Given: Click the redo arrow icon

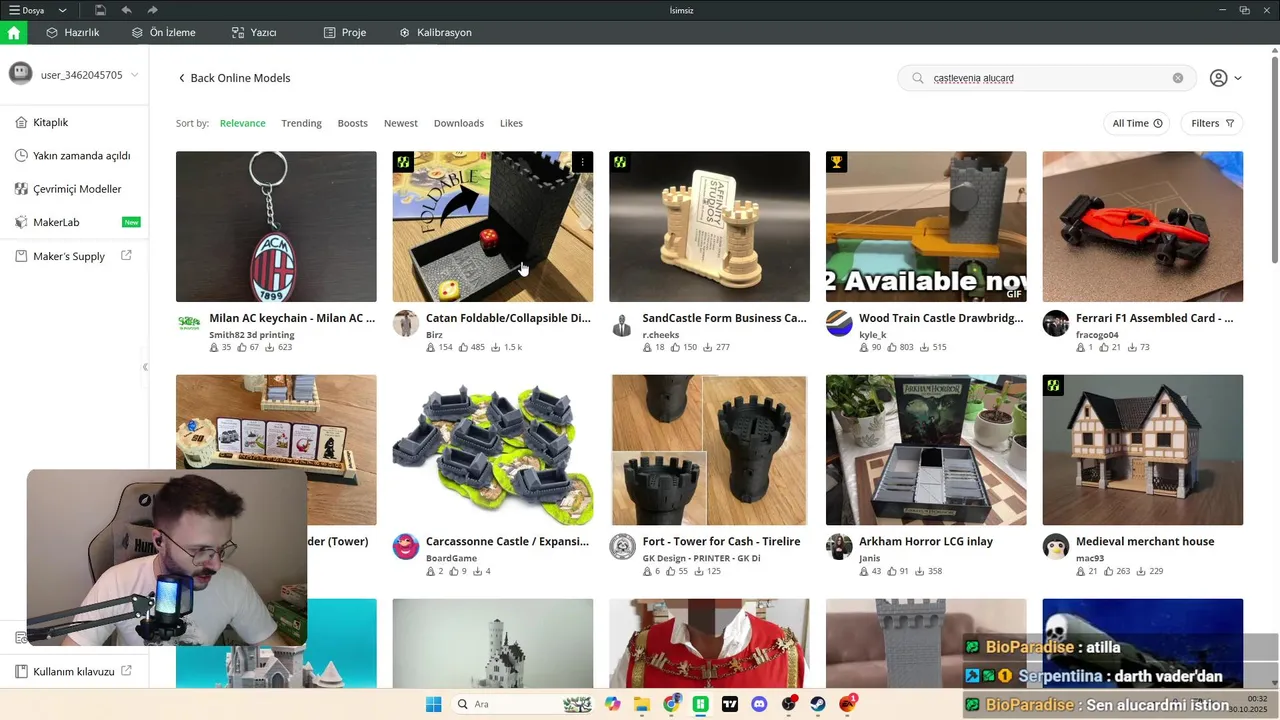Looking at the screenshot, I should pos(152,10).
